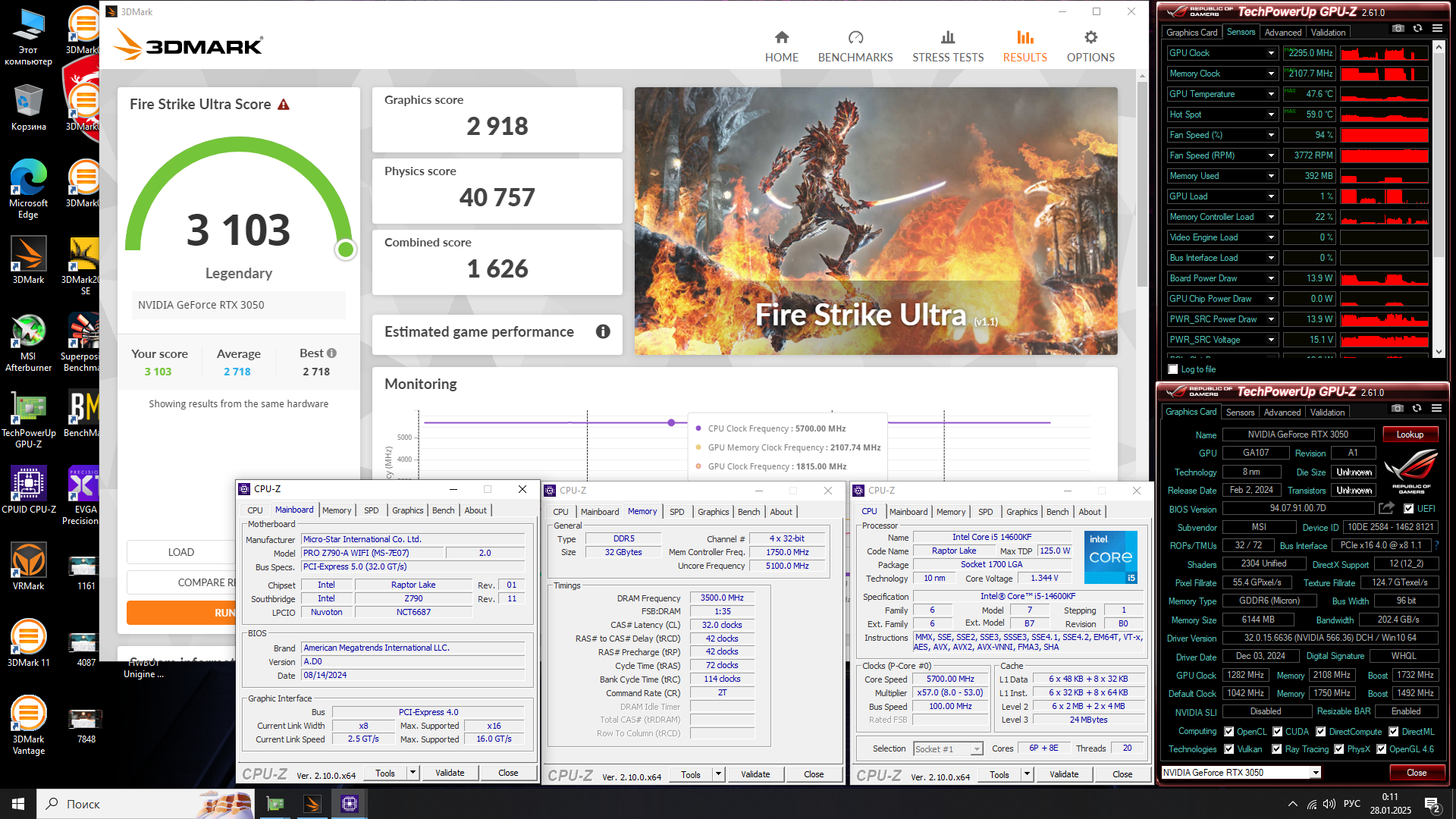Image resolution: width=1456 pixels, height=819 pixels.
Task: Click 3DMark icon in the taskbar
Action: coord(312,804)
